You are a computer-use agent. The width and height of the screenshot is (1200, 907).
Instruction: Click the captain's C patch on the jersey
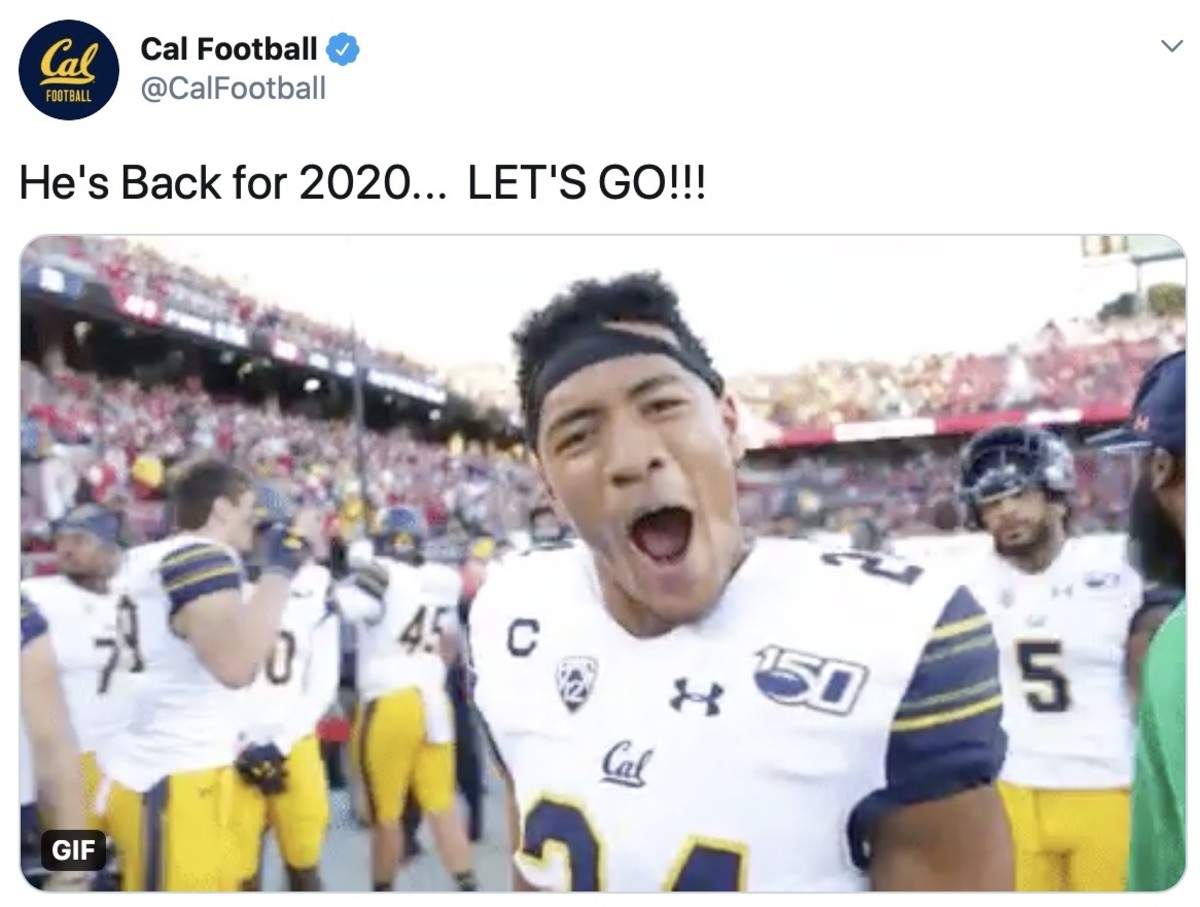tap(522, 637)
